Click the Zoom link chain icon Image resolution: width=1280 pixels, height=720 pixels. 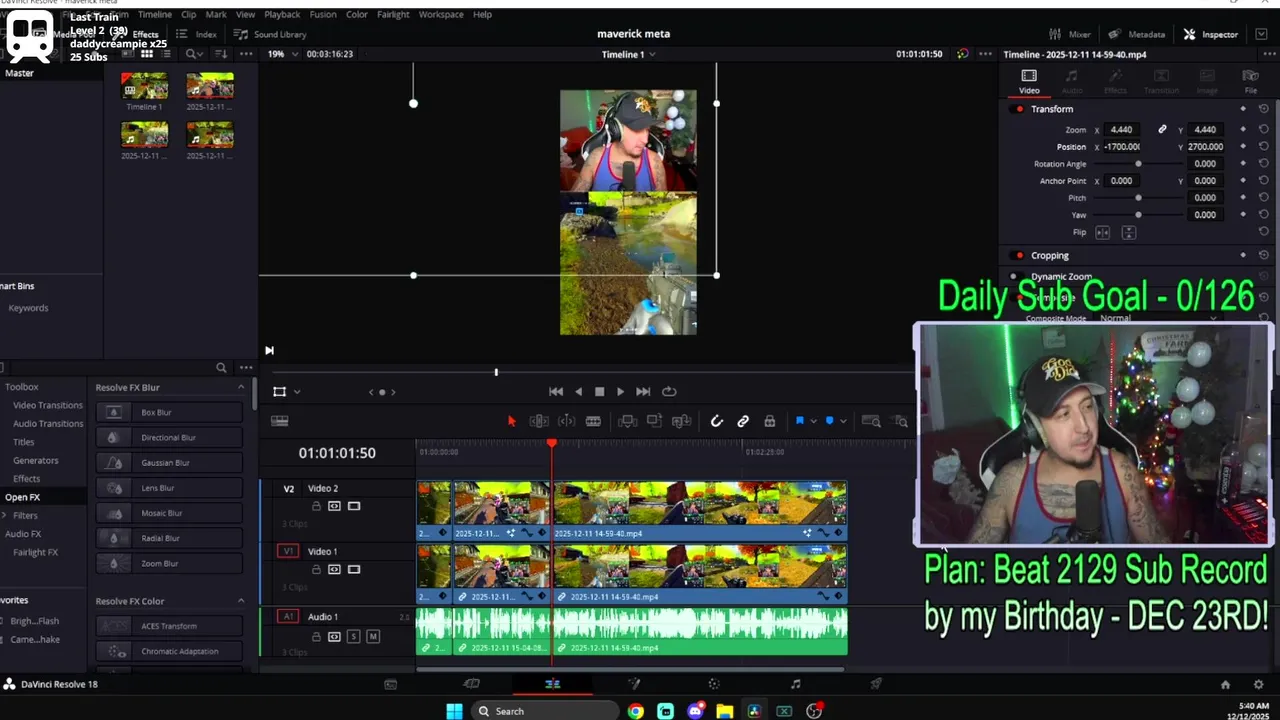click(x=1162, y=130)
